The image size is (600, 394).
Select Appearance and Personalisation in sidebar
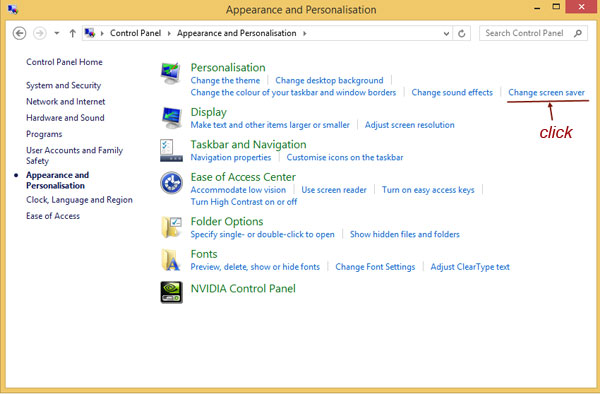click(x=57, y=180)
